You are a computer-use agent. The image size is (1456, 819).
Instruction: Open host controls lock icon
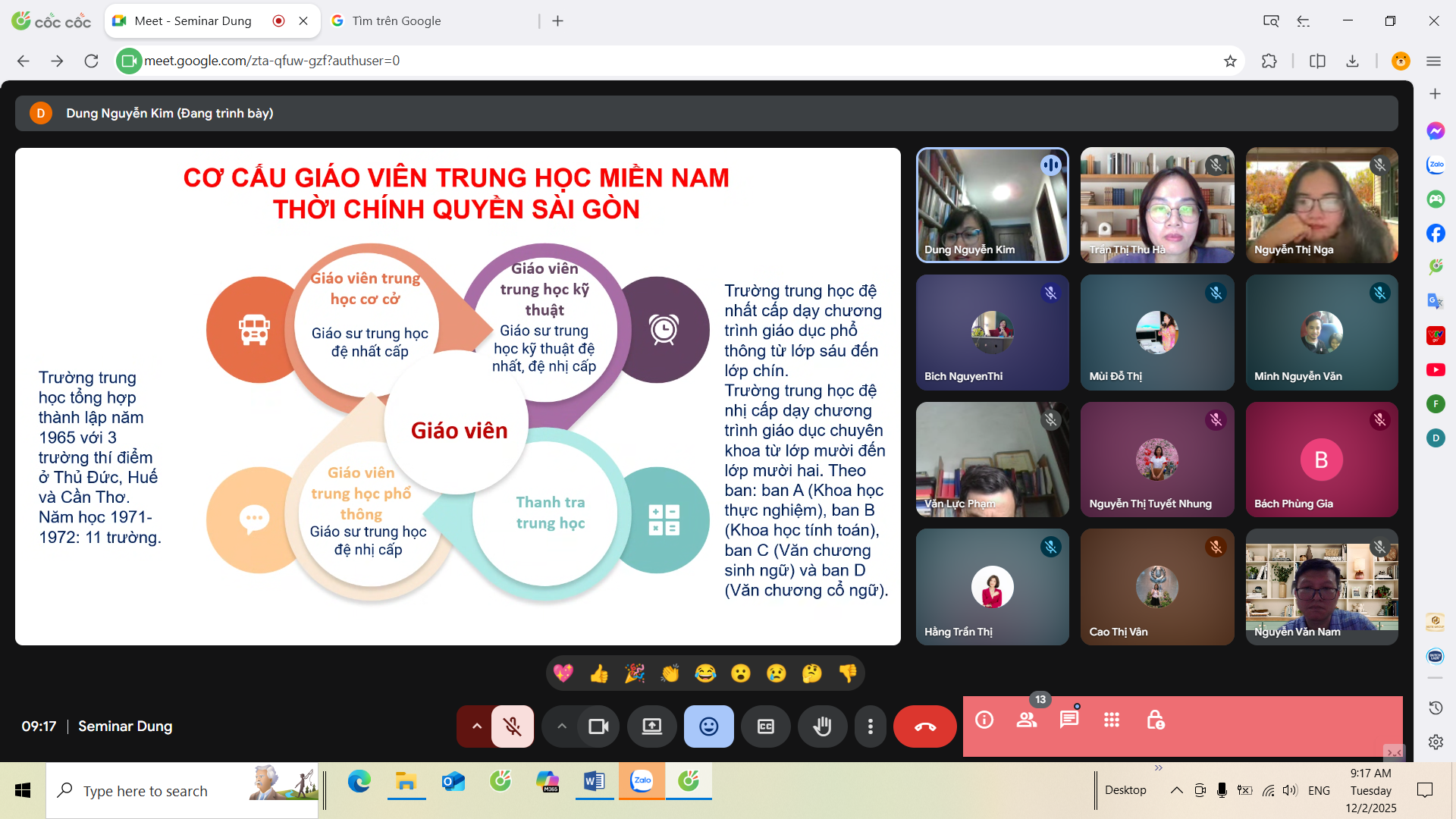pyautogui.click(x=1155, y=720)
